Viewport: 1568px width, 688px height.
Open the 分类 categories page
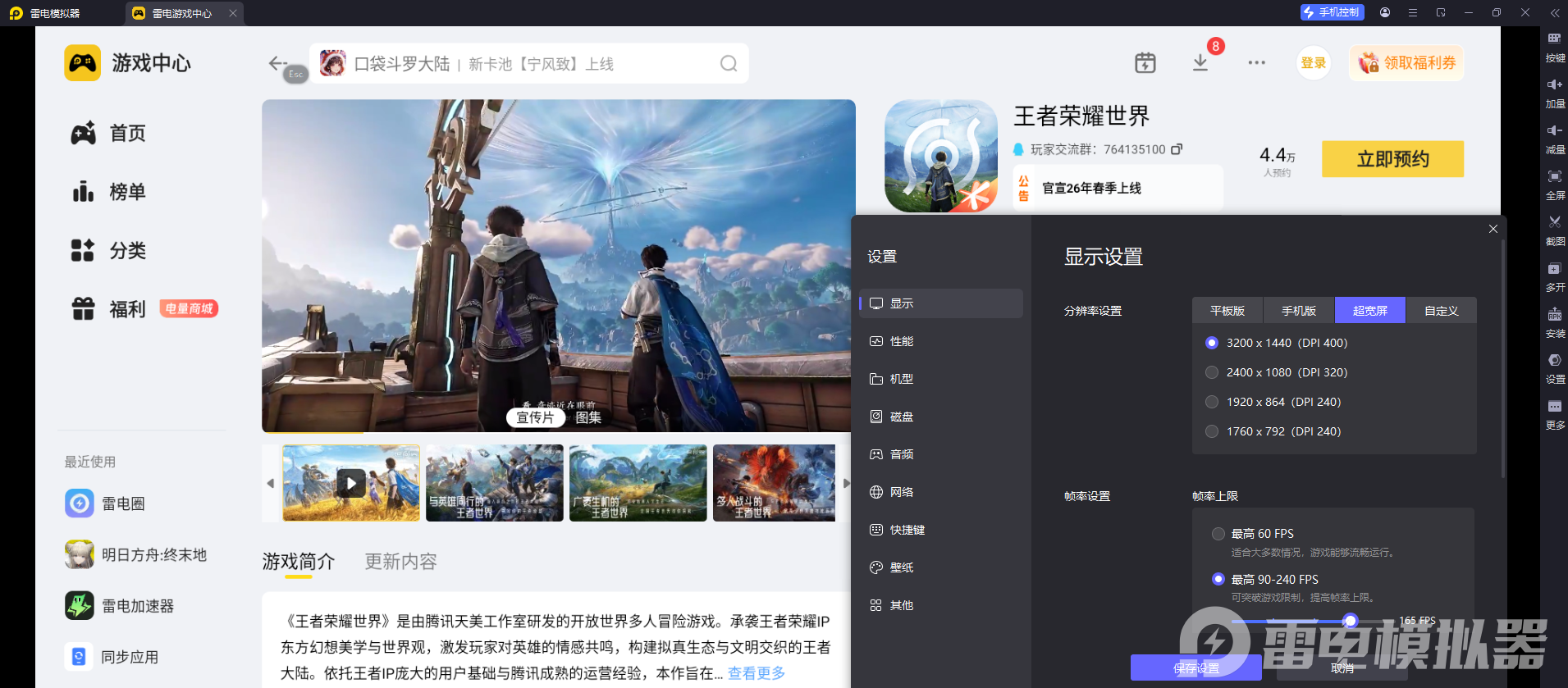(x=108, y=250)
